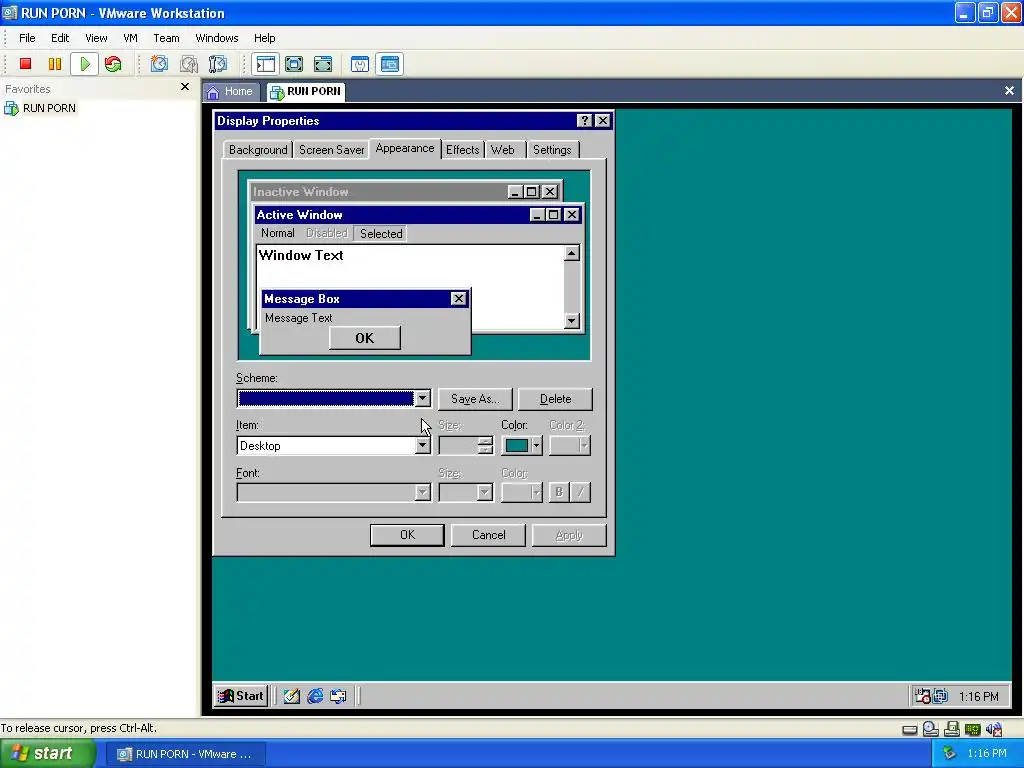Screen dimensions: 1024x768
Task: Click the guest Outlook Express quick launch icon
Action: (338, 696)
